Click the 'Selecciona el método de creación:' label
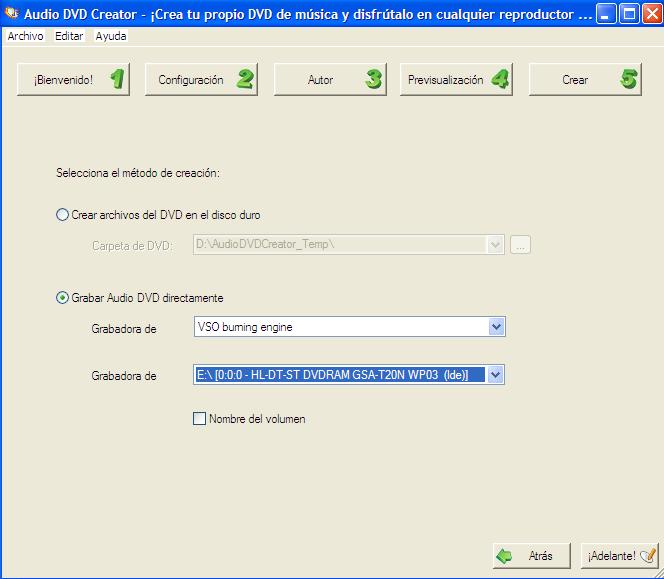 point(138,173)
